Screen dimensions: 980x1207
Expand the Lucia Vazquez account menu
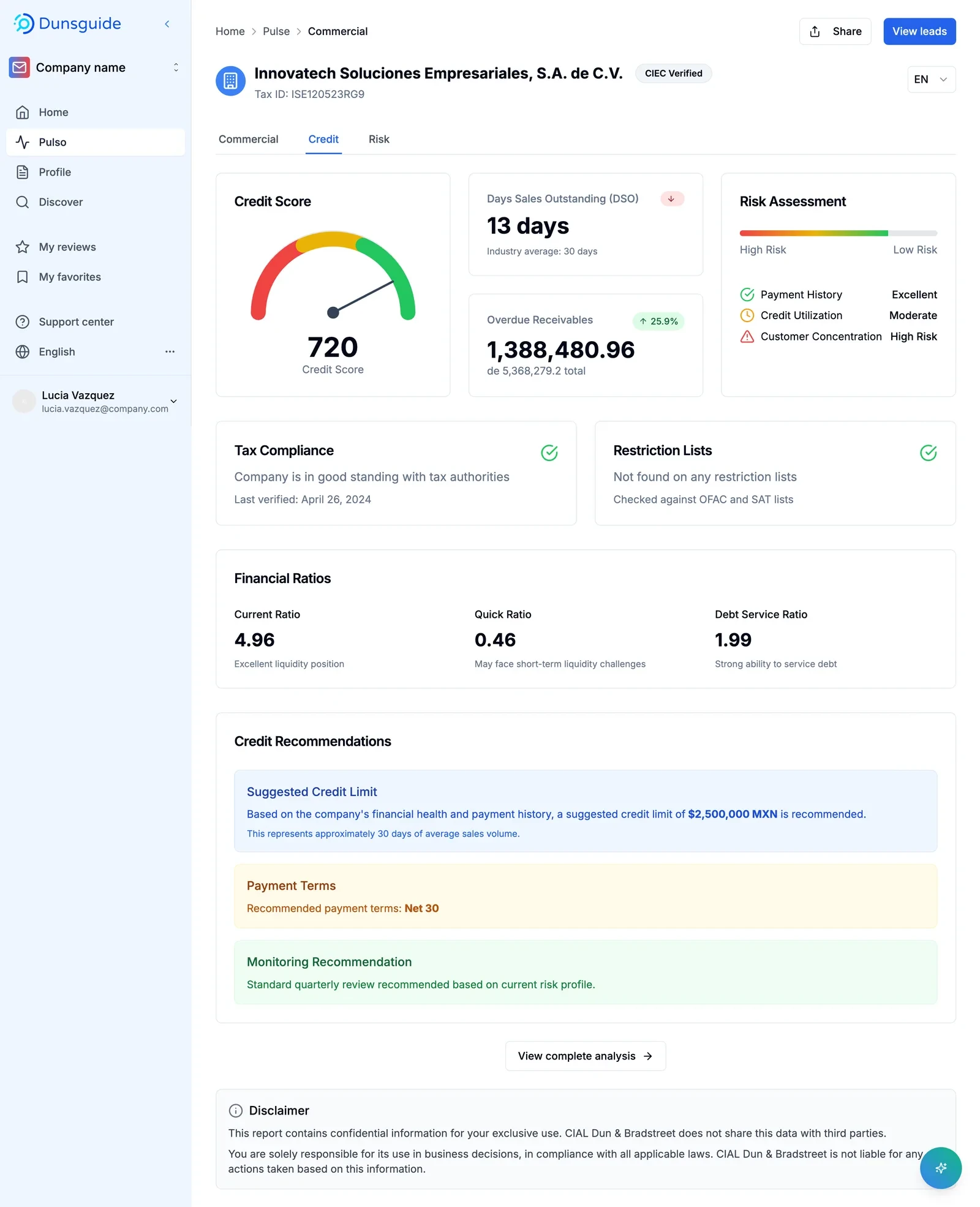coord(173,402)
